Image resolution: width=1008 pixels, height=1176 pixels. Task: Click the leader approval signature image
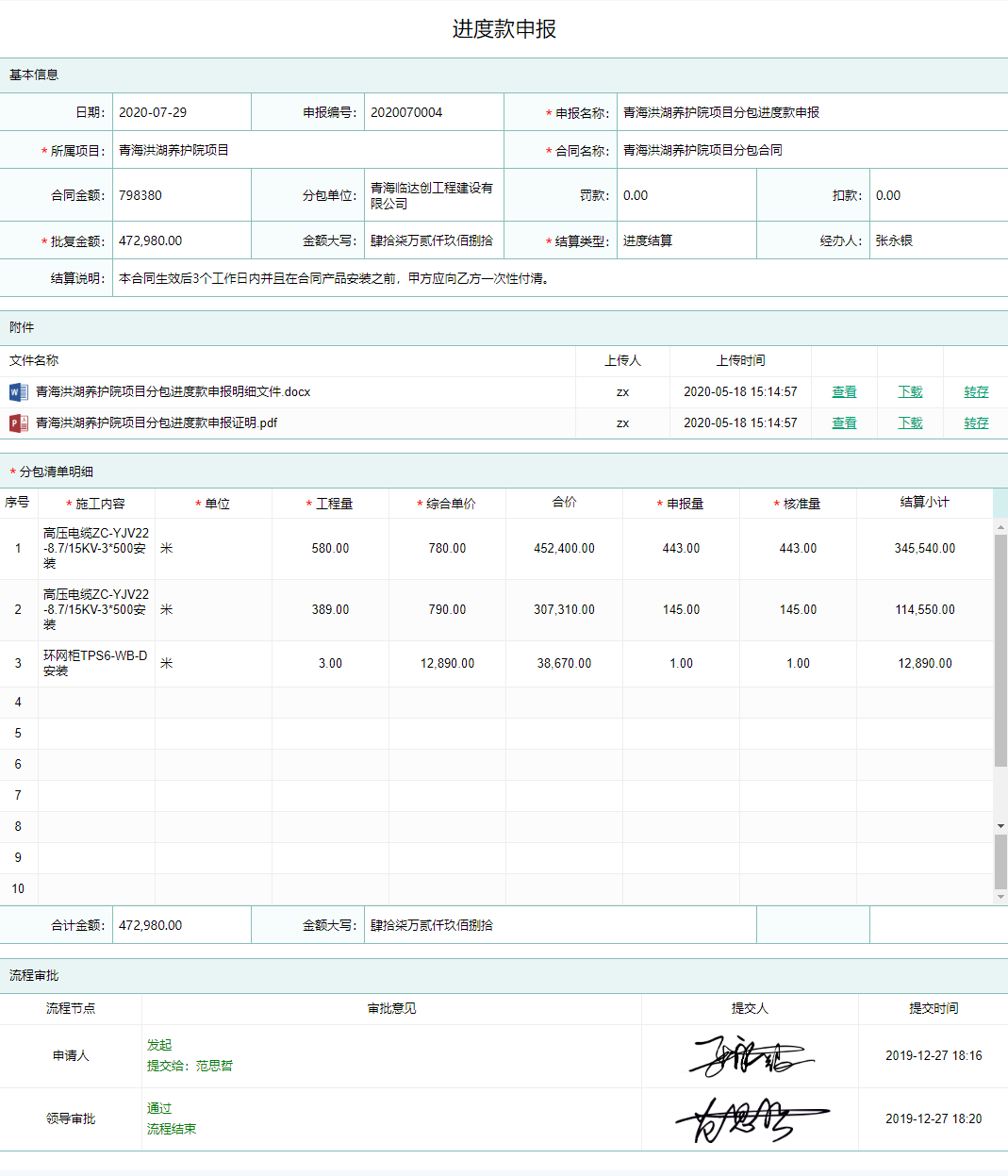coord(752,1119)
